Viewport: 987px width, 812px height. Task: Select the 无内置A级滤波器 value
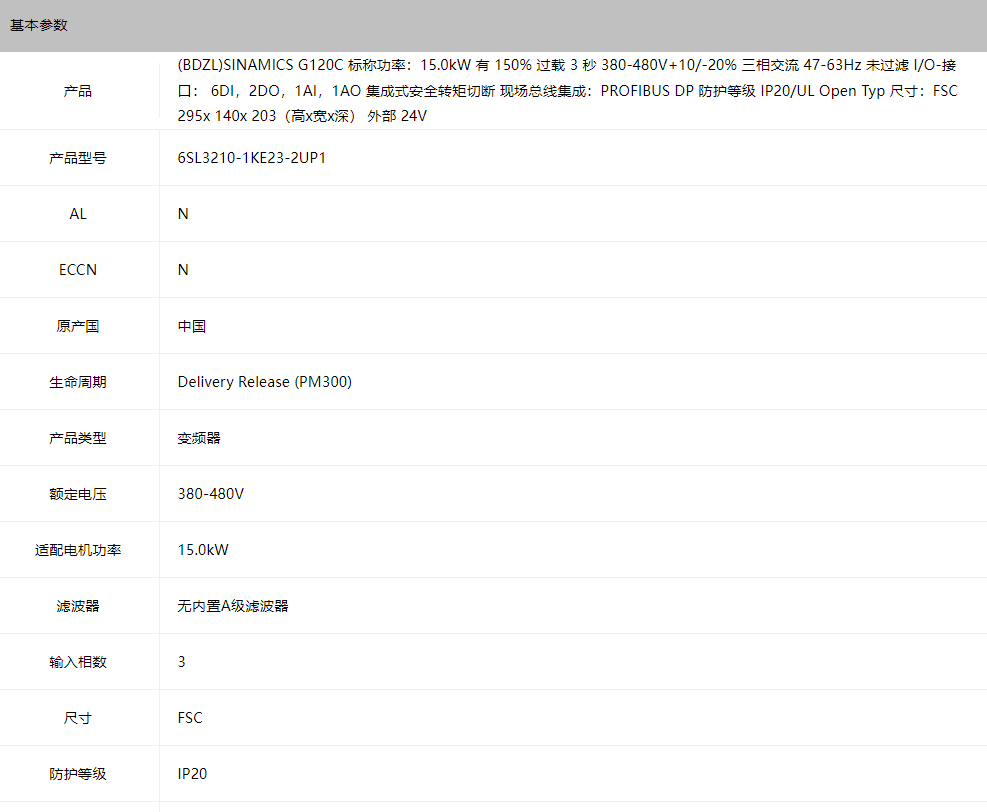(x=233, y=606)
